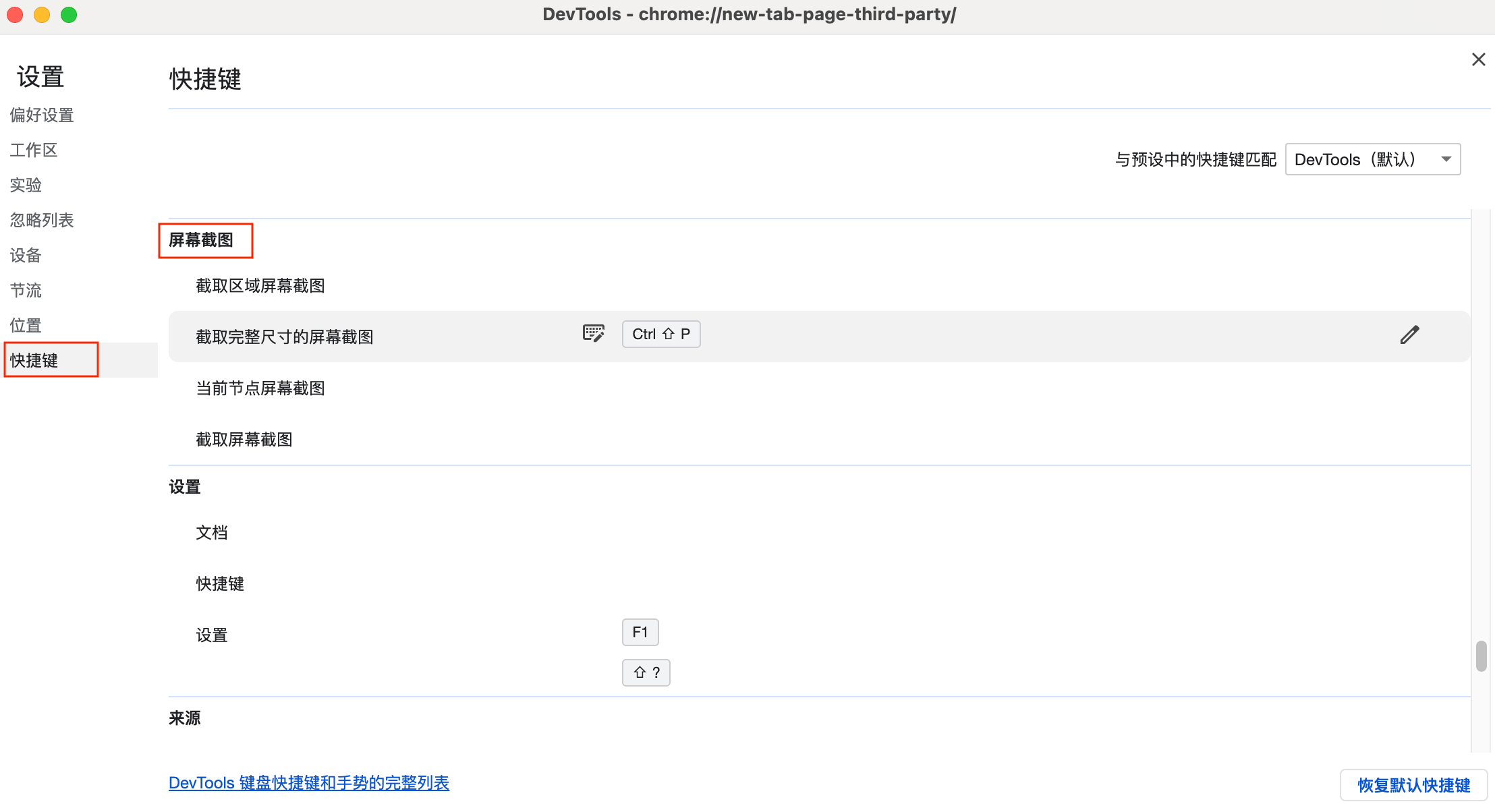Click 恢复默认快捷键 button
This screenshot has height=812, width=1495.
pos(1413,785)
